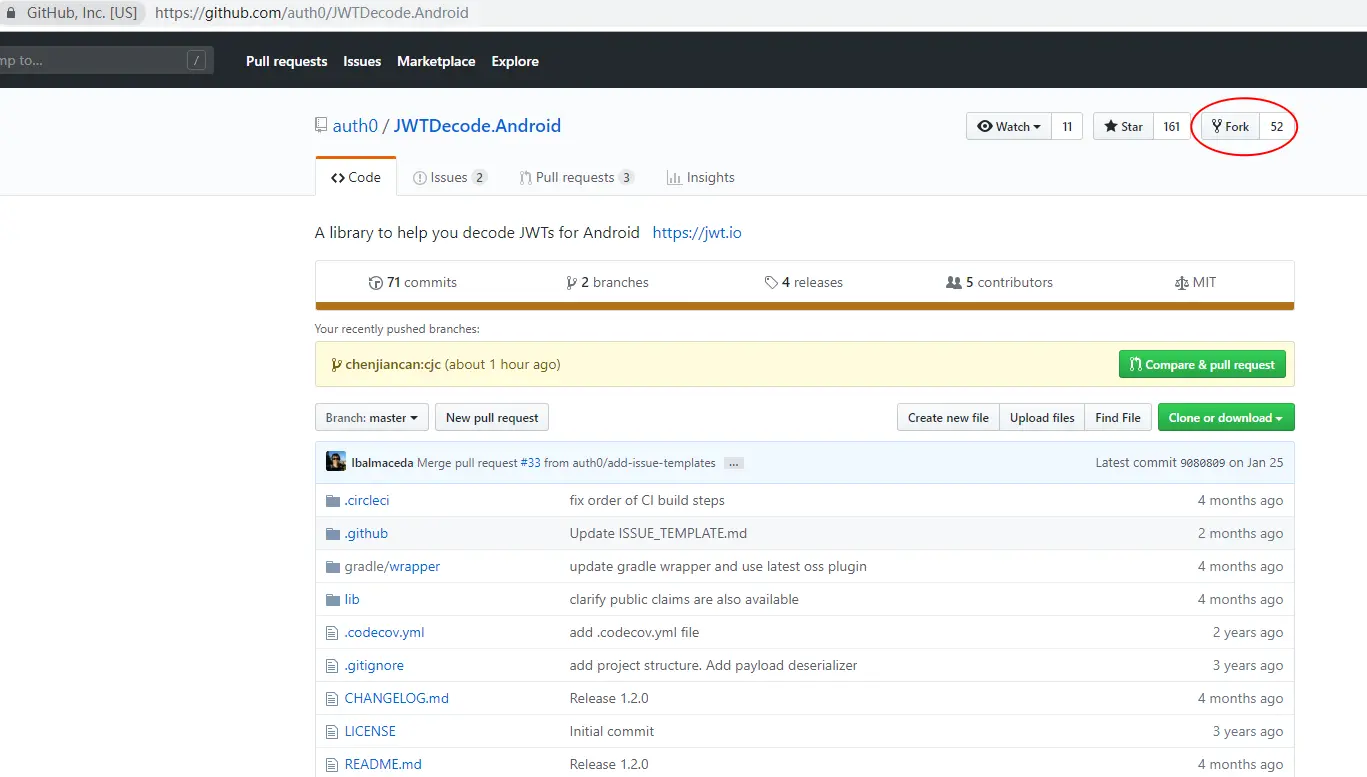This screenshot has width=1367, height=777.
Task: Switch to the Pull requests tab
Action: (x=576, y=177)
